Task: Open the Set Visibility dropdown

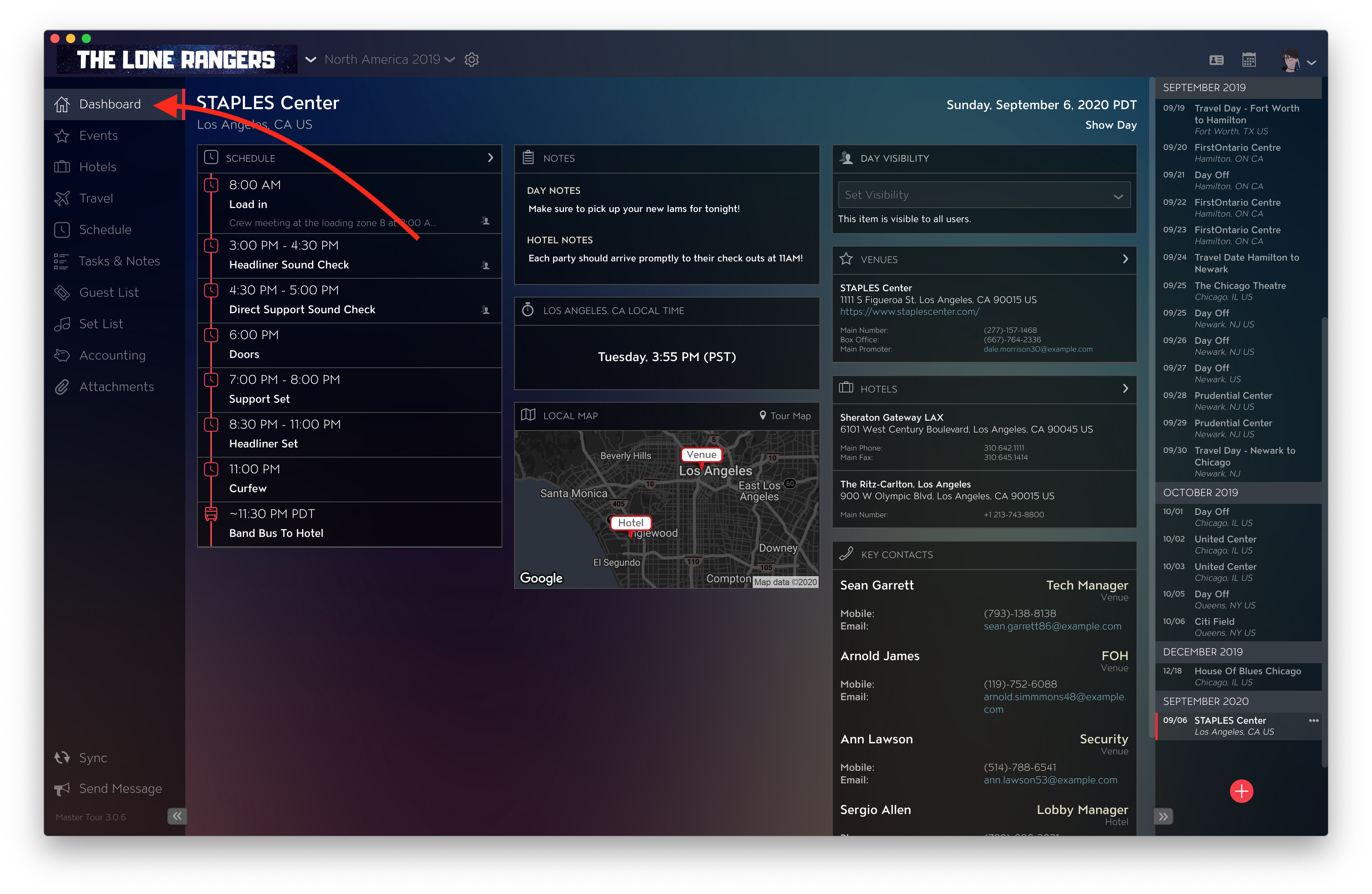Action: click(x=984, y=195)
